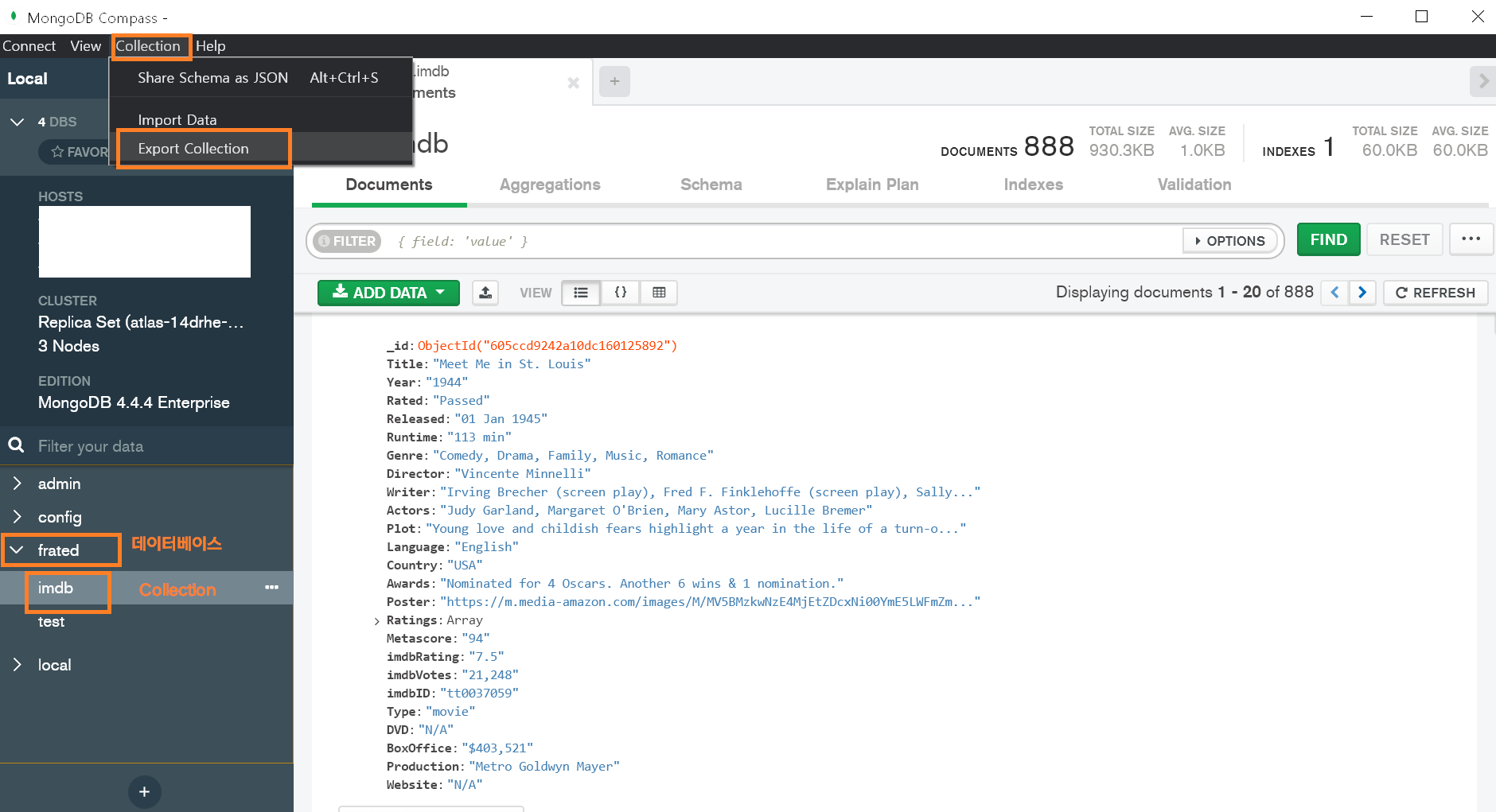Select list view mode
Screen dimensions: 1496x812
coord(581,293)
